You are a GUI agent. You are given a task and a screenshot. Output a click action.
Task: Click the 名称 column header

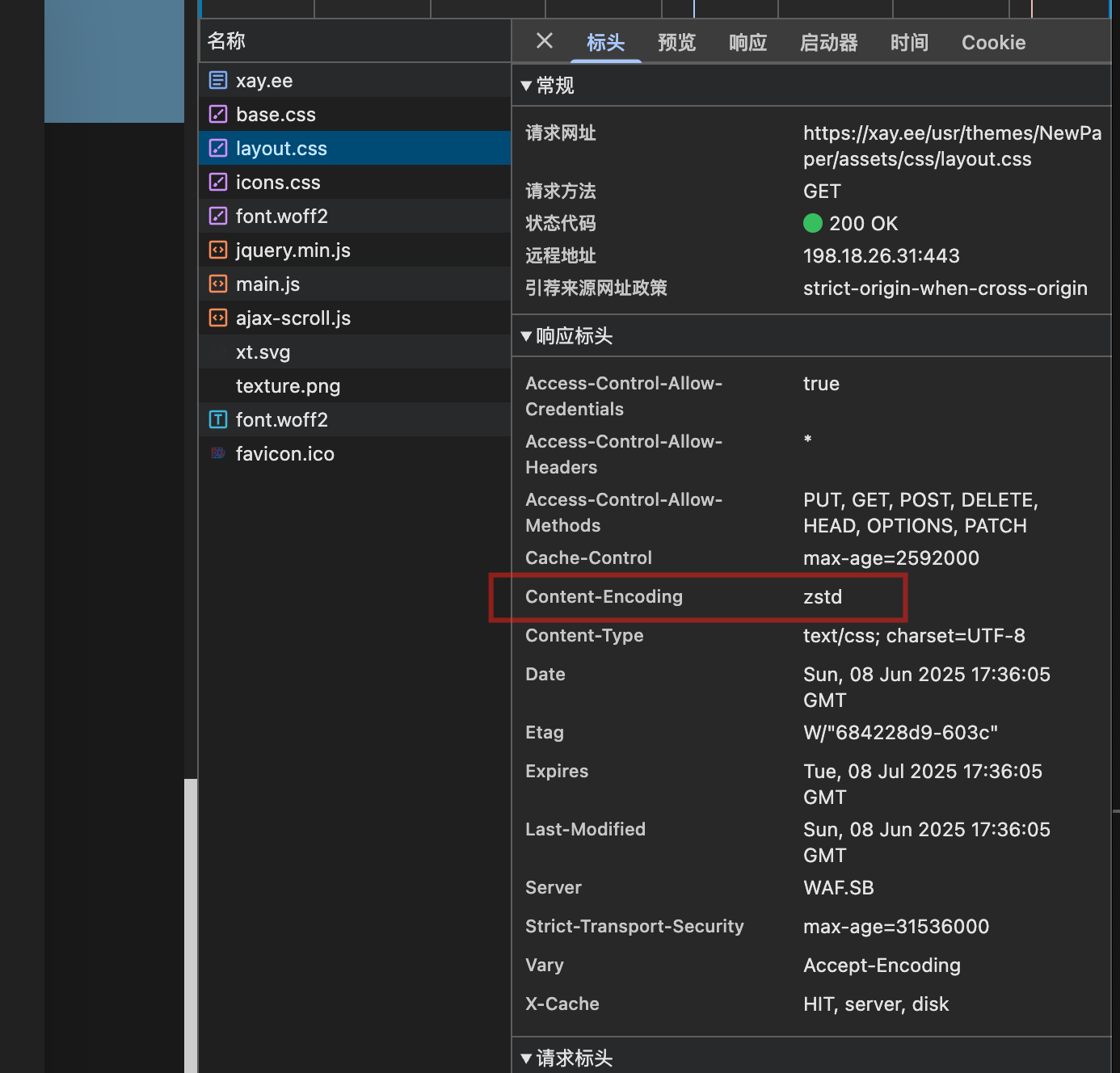pyautogui.click(x=355, y=40)
